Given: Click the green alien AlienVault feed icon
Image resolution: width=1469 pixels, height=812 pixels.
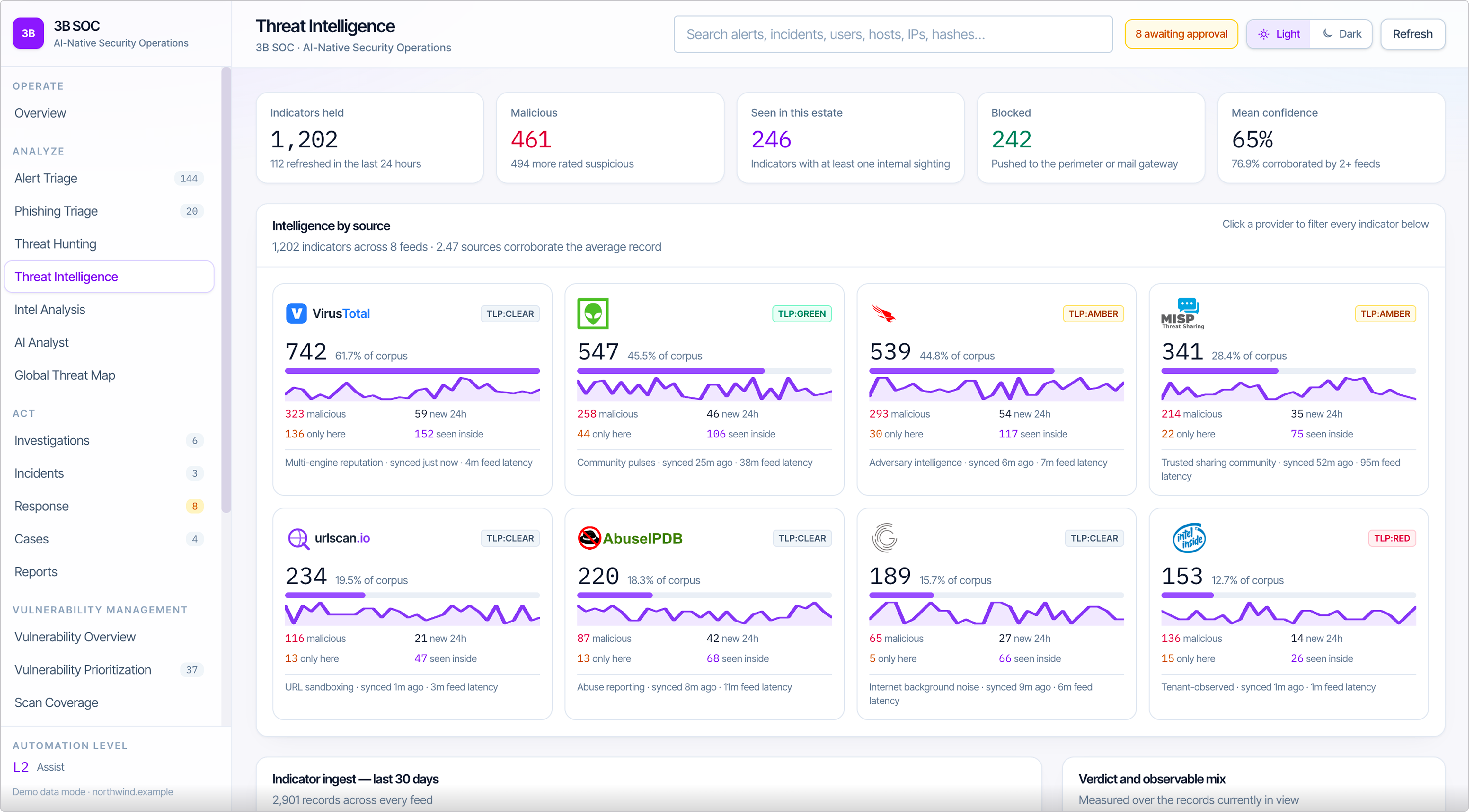Looking at the screenshot, I should (x=592, y=313).
